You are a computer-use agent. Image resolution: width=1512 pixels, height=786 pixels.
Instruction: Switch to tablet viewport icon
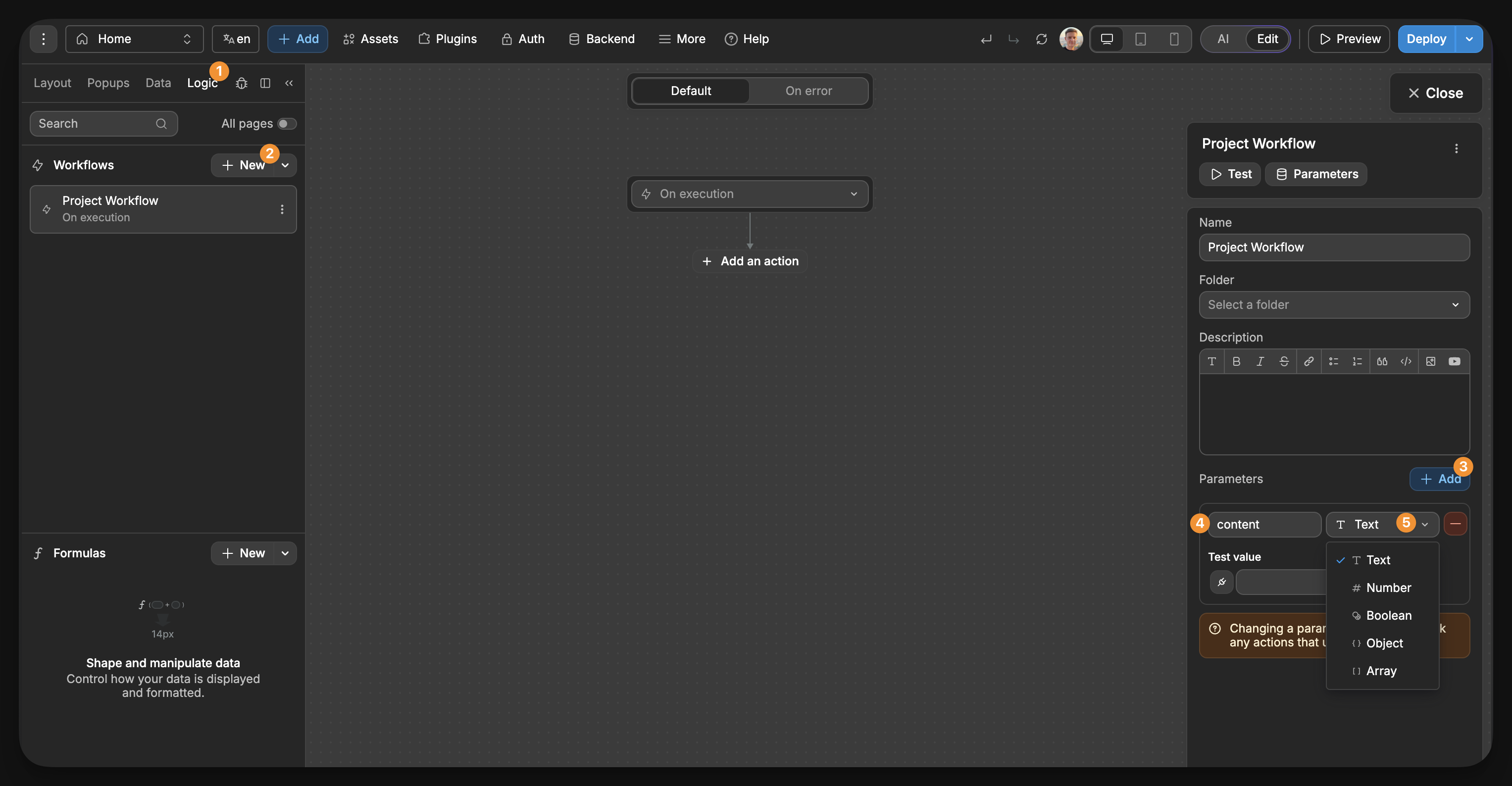pyautogui.click(x=1141, y=39)
